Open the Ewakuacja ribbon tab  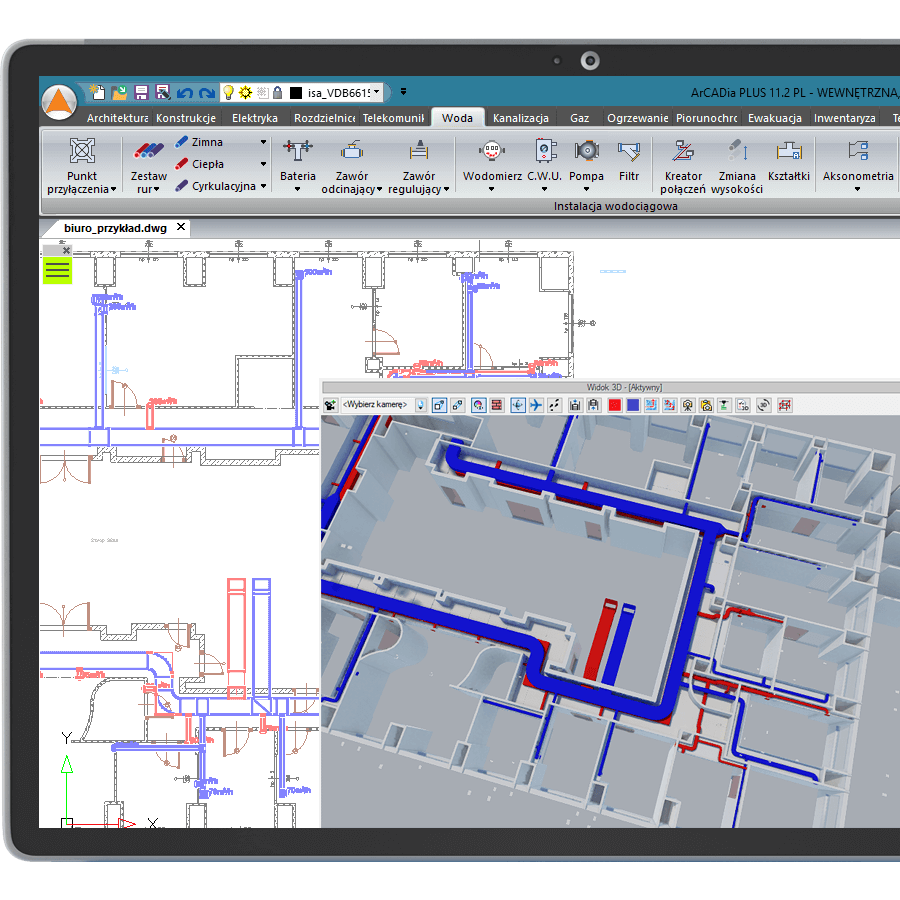point(774,118)
